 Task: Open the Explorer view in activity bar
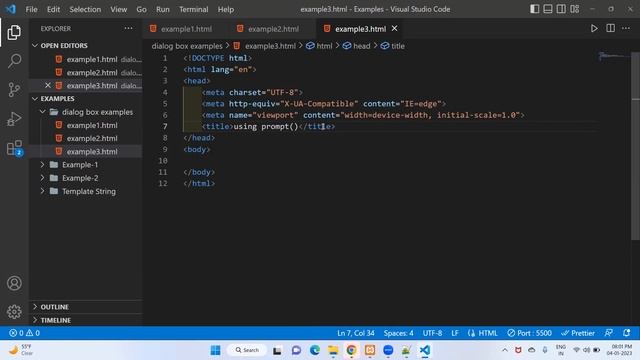click(14, 33)
